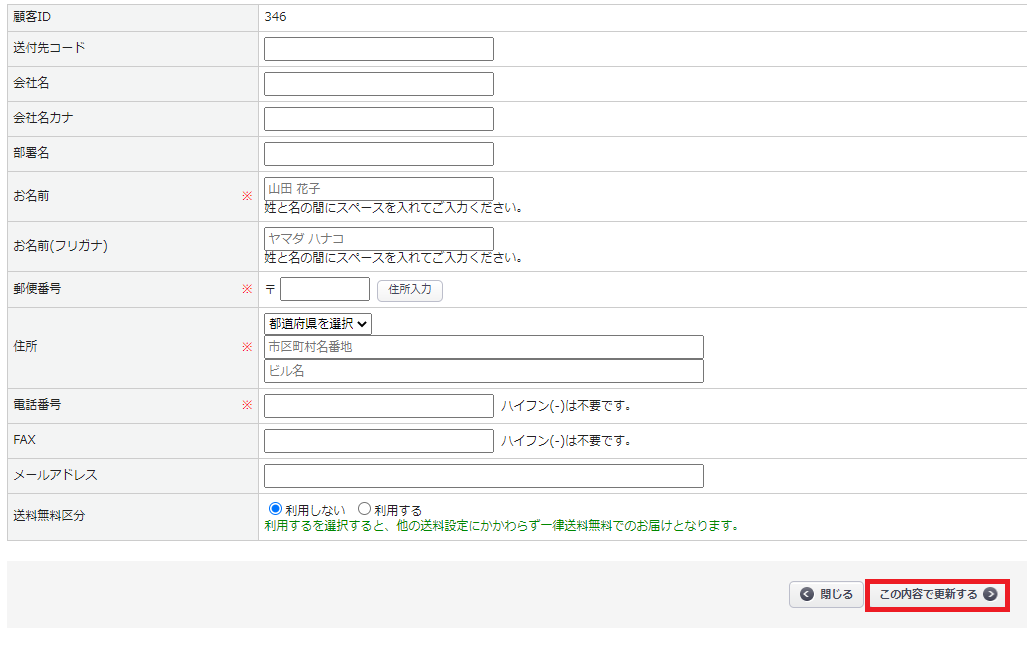Open the 都道府県を選択 dropdown

(318, 323)
